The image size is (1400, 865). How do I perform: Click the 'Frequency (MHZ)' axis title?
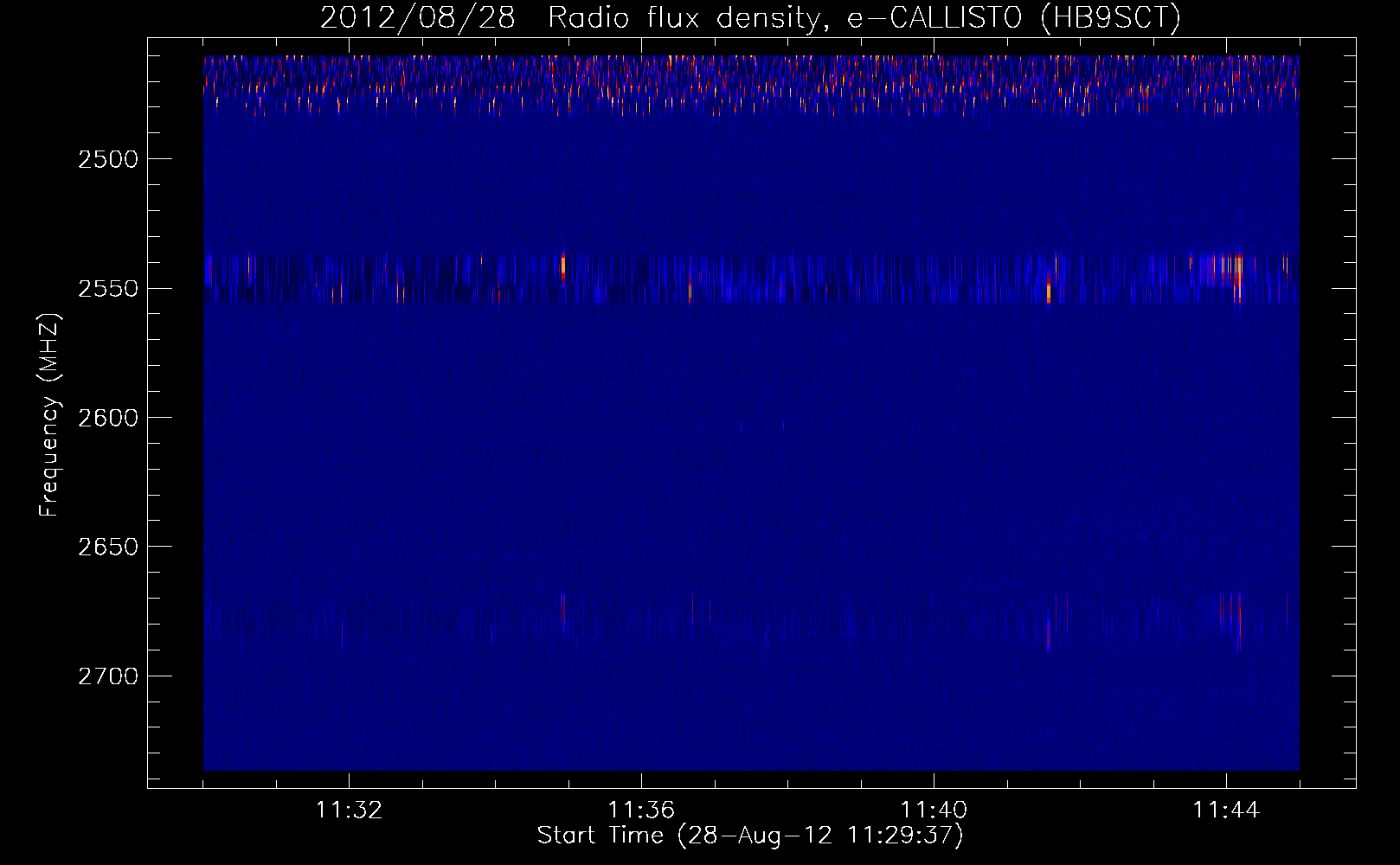point(49,415)
